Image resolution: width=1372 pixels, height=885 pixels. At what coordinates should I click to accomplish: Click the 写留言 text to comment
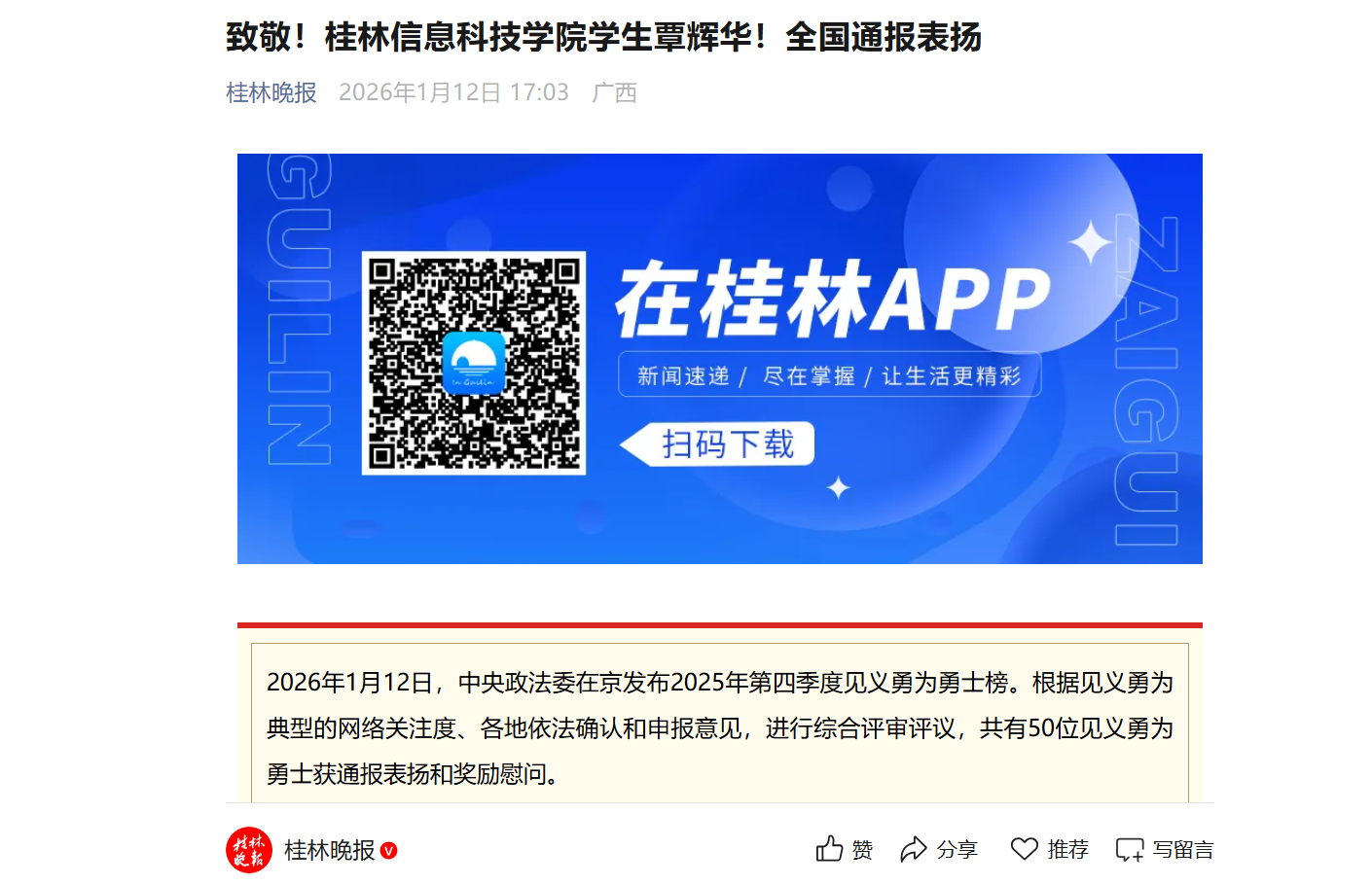click(x=1183, y=850)
